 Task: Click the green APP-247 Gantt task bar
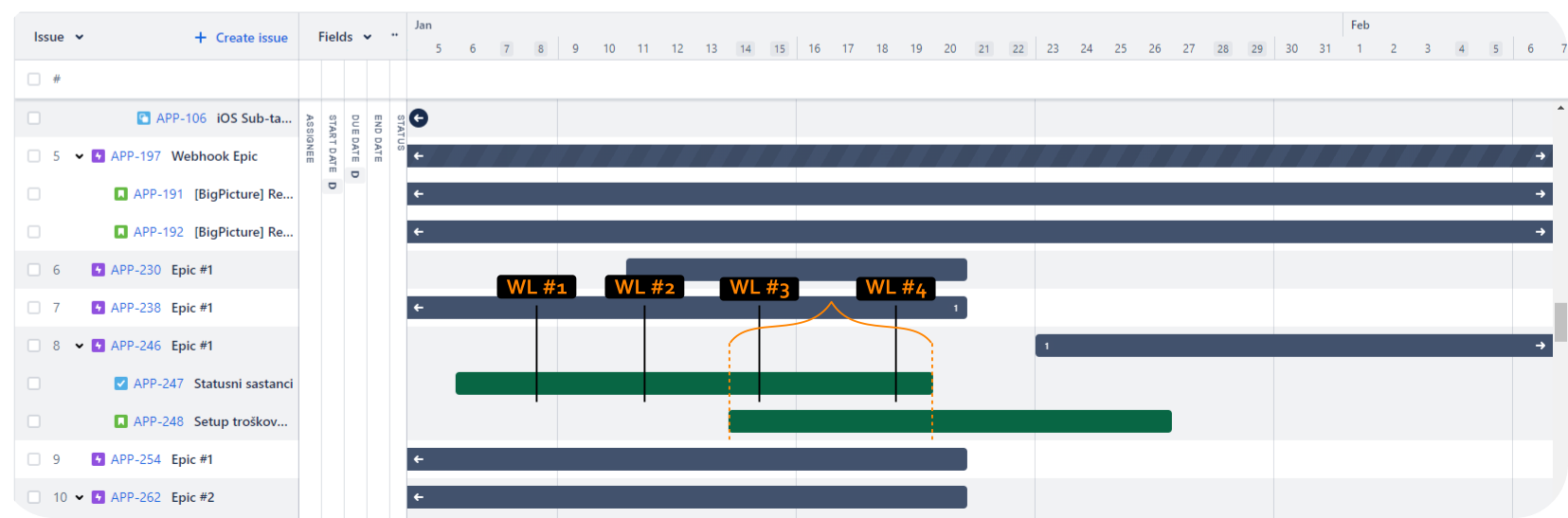[x=694, y=384]
